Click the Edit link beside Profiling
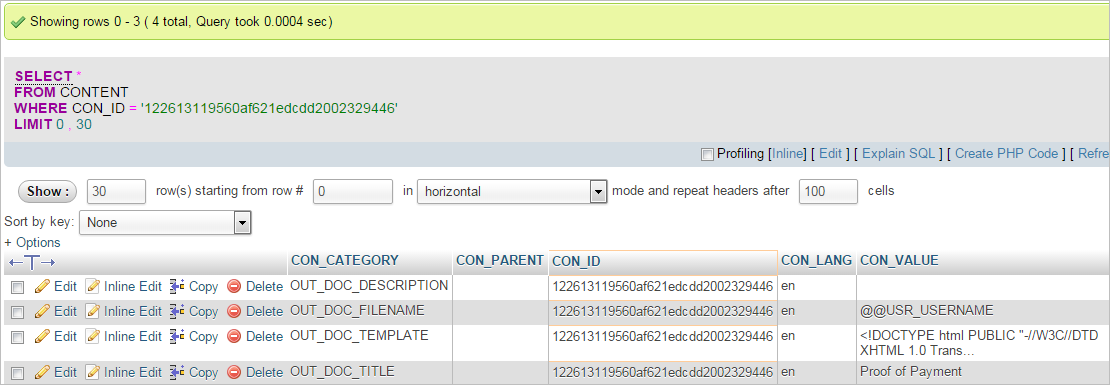Image resolution: width=1110 pixels, height=385 pixels. [x=830, y=154]
